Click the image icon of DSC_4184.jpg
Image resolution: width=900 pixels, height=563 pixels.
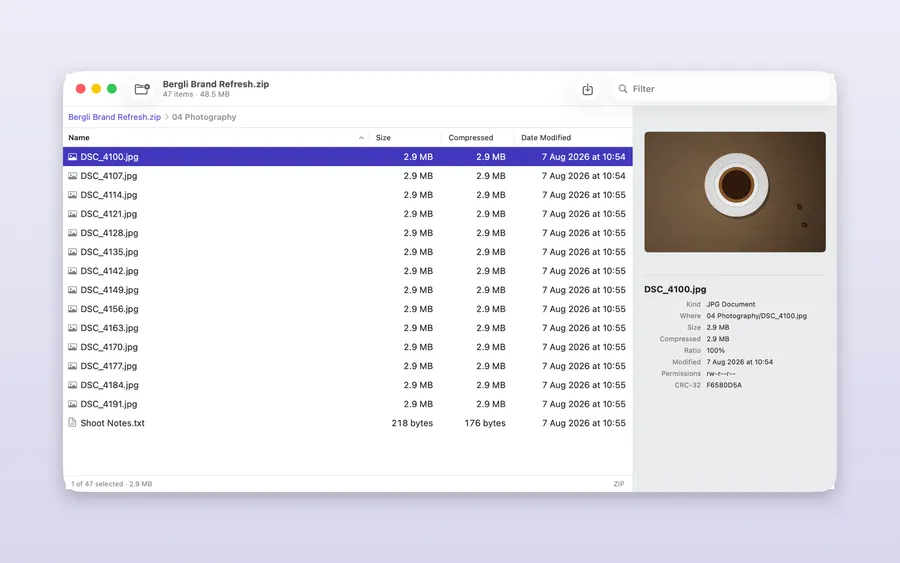pos(72,385)
